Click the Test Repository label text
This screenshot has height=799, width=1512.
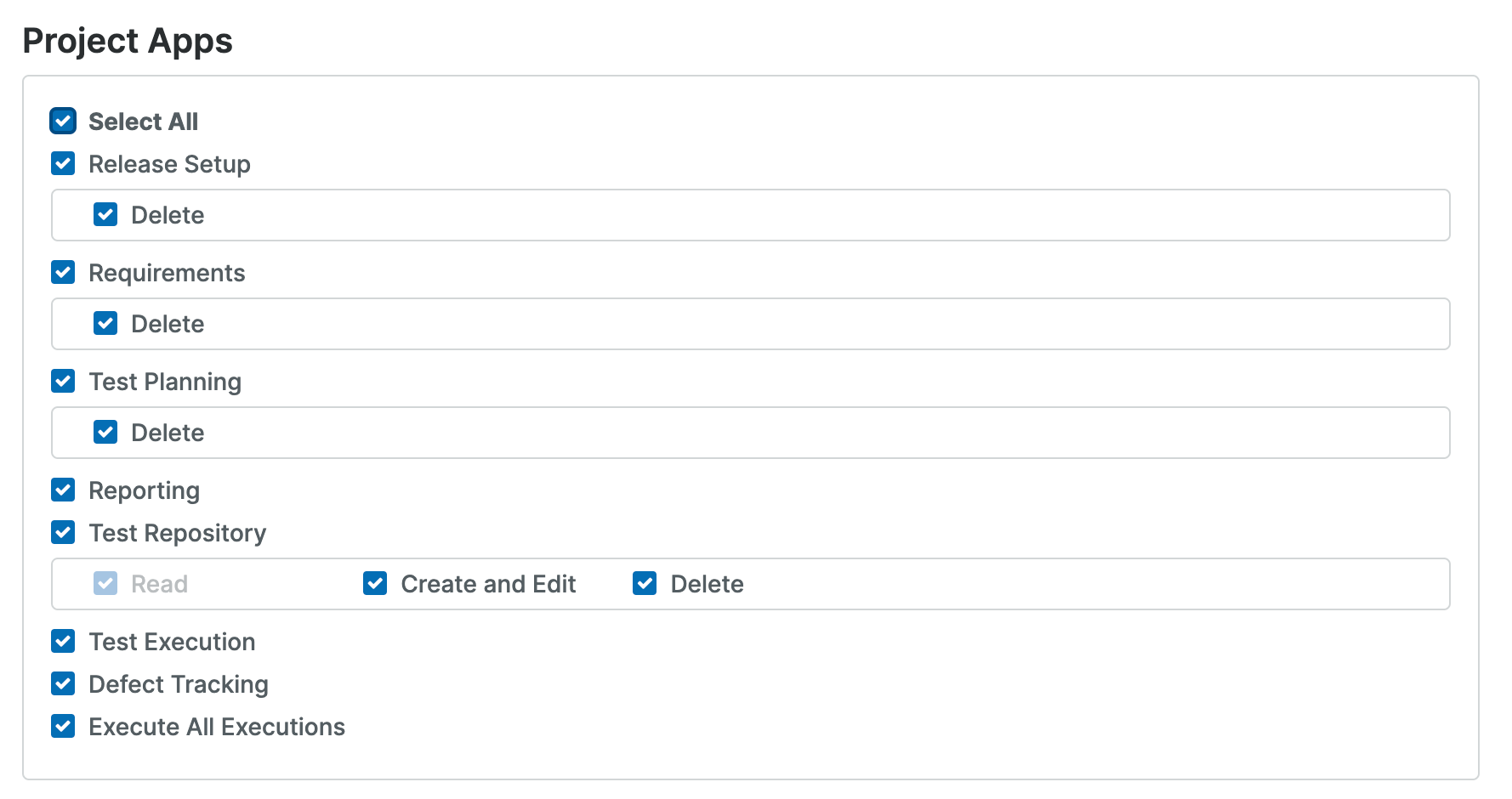[x=177, y=532]
